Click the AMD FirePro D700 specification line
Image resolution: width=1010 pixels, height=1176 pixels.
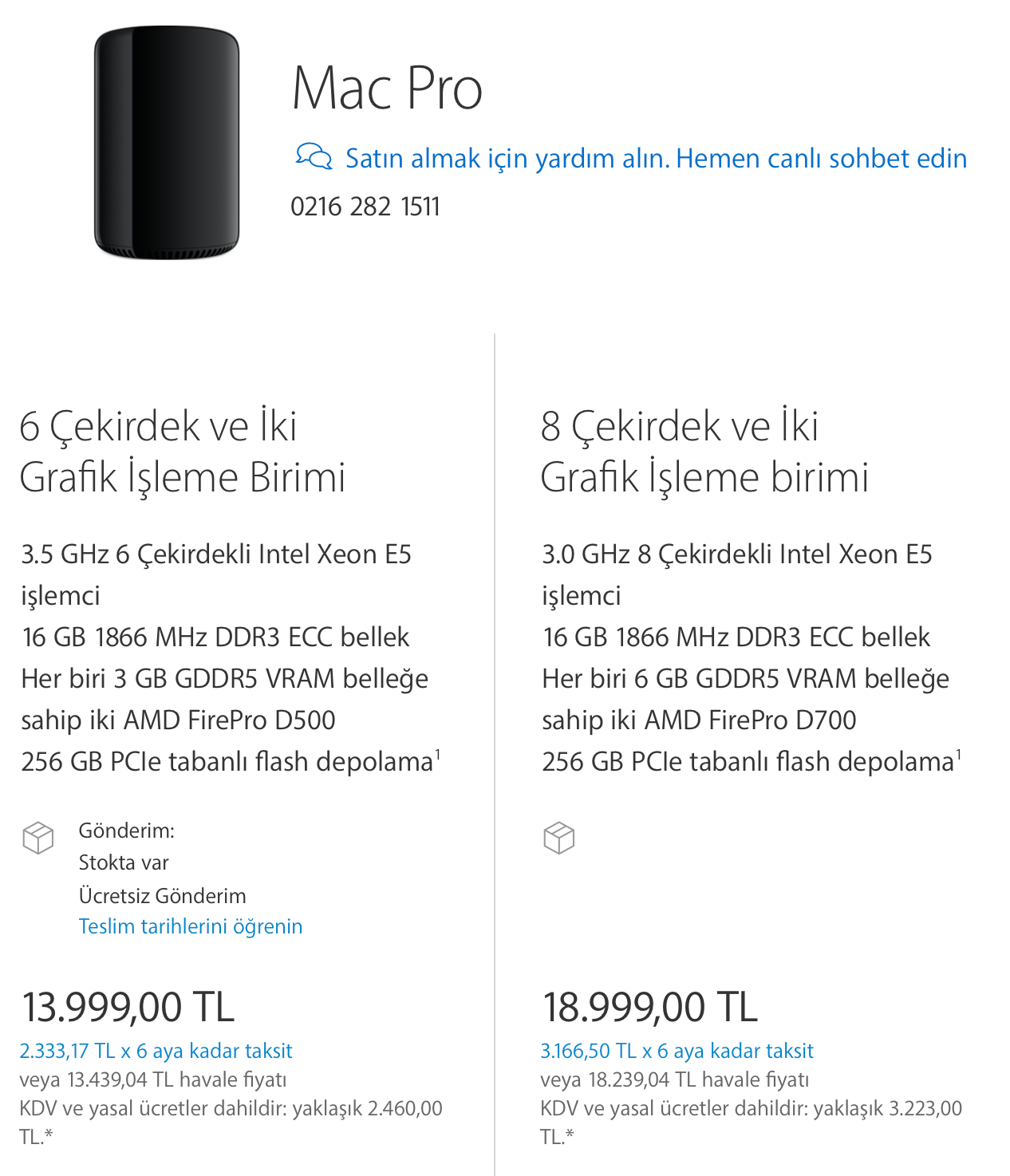point(699,720)
